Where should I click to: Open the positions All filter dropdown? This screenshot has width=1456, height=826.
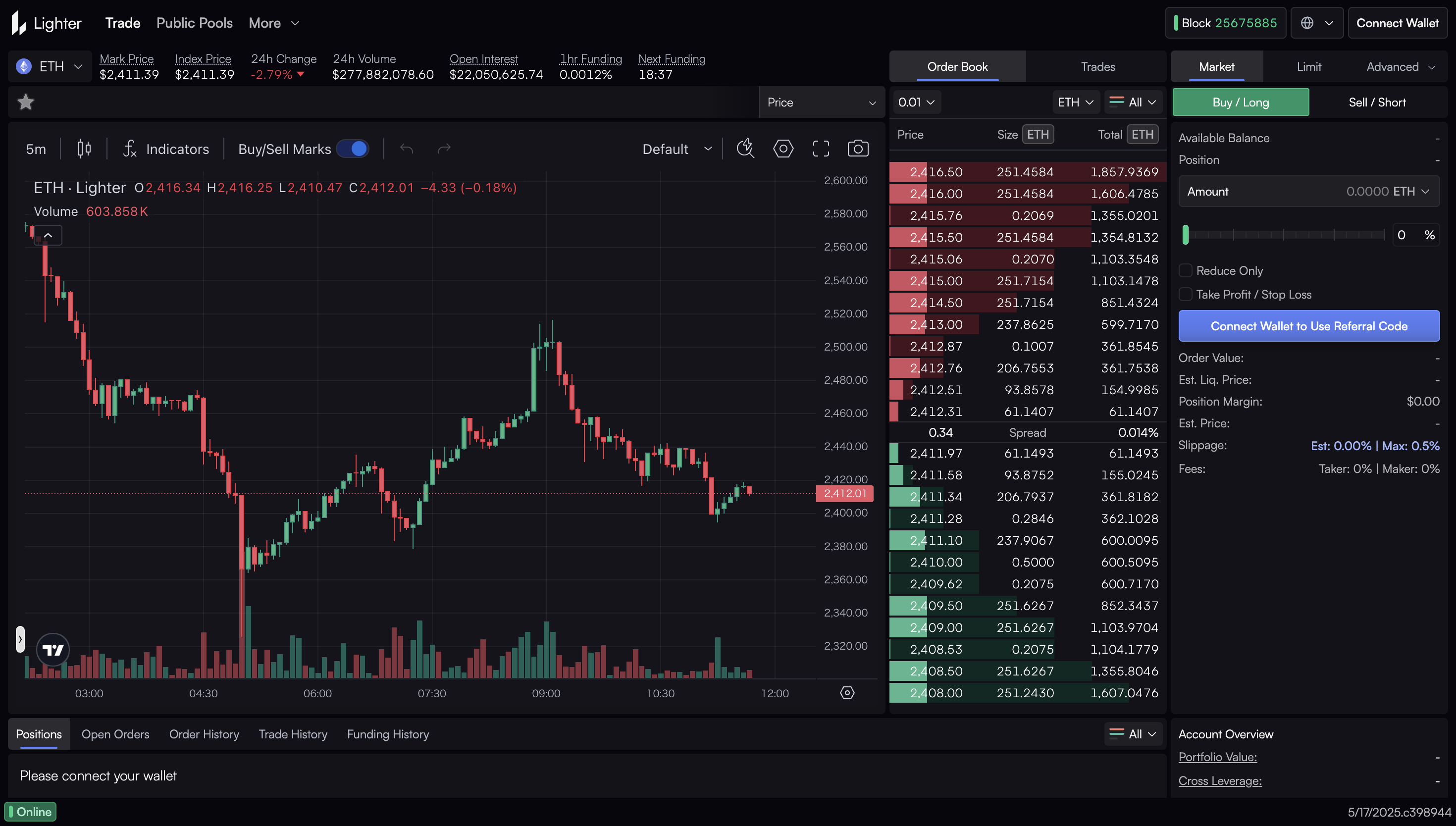coord(1132,733)
